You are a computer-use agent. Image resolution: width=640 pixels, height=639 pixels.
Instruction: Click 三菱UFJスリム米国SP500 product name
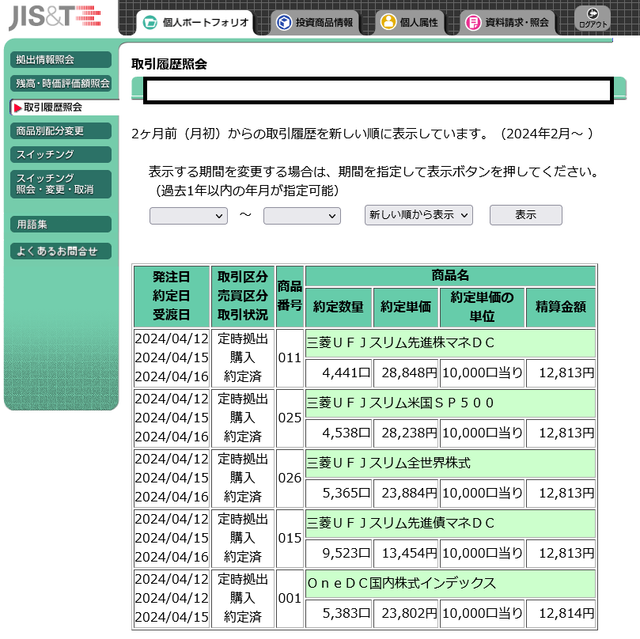[x=400, y=403]
